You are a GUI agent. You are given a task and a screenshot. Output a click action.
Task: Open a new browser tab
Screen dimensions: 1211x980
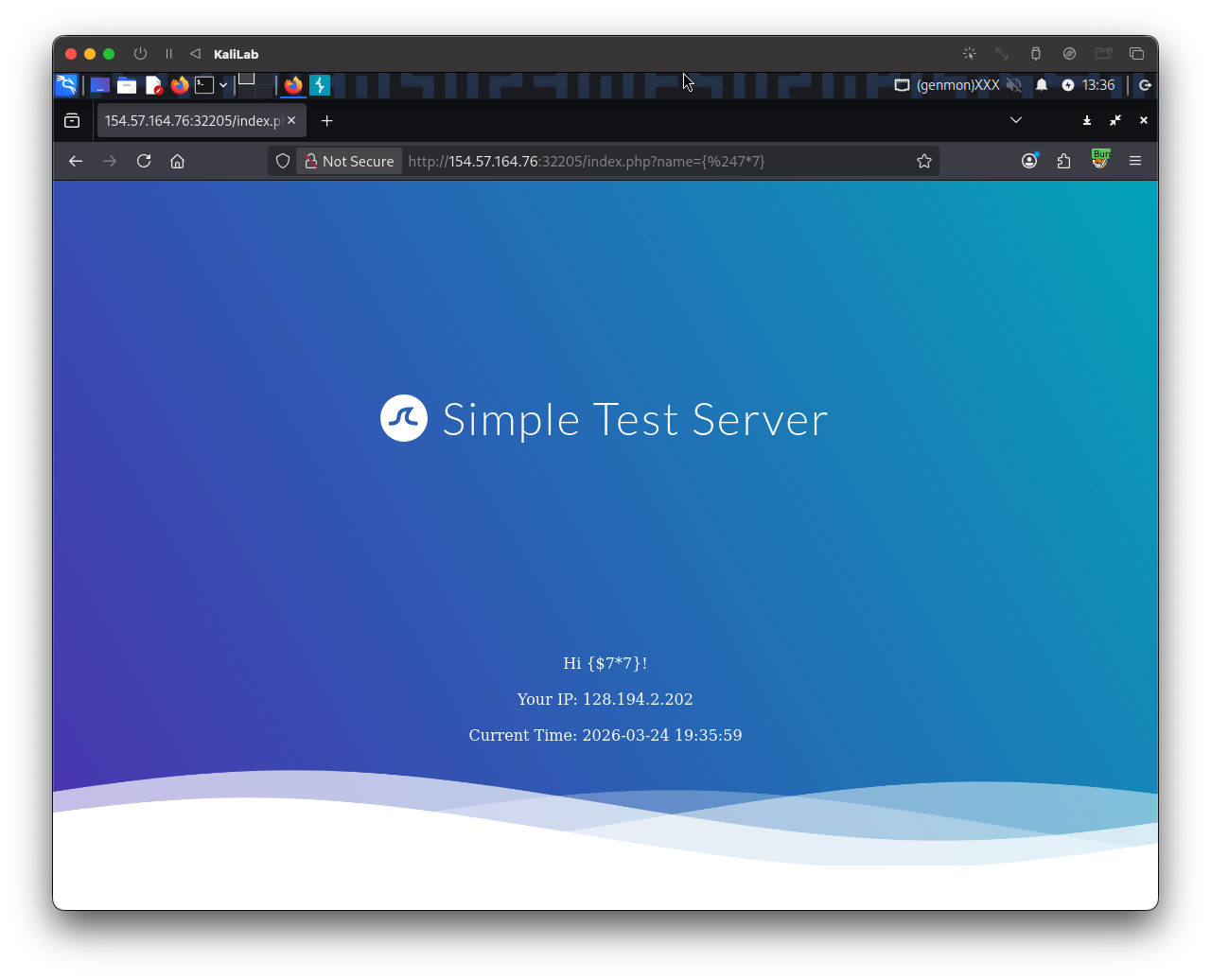pyautogui.click(x=326, y=120)
